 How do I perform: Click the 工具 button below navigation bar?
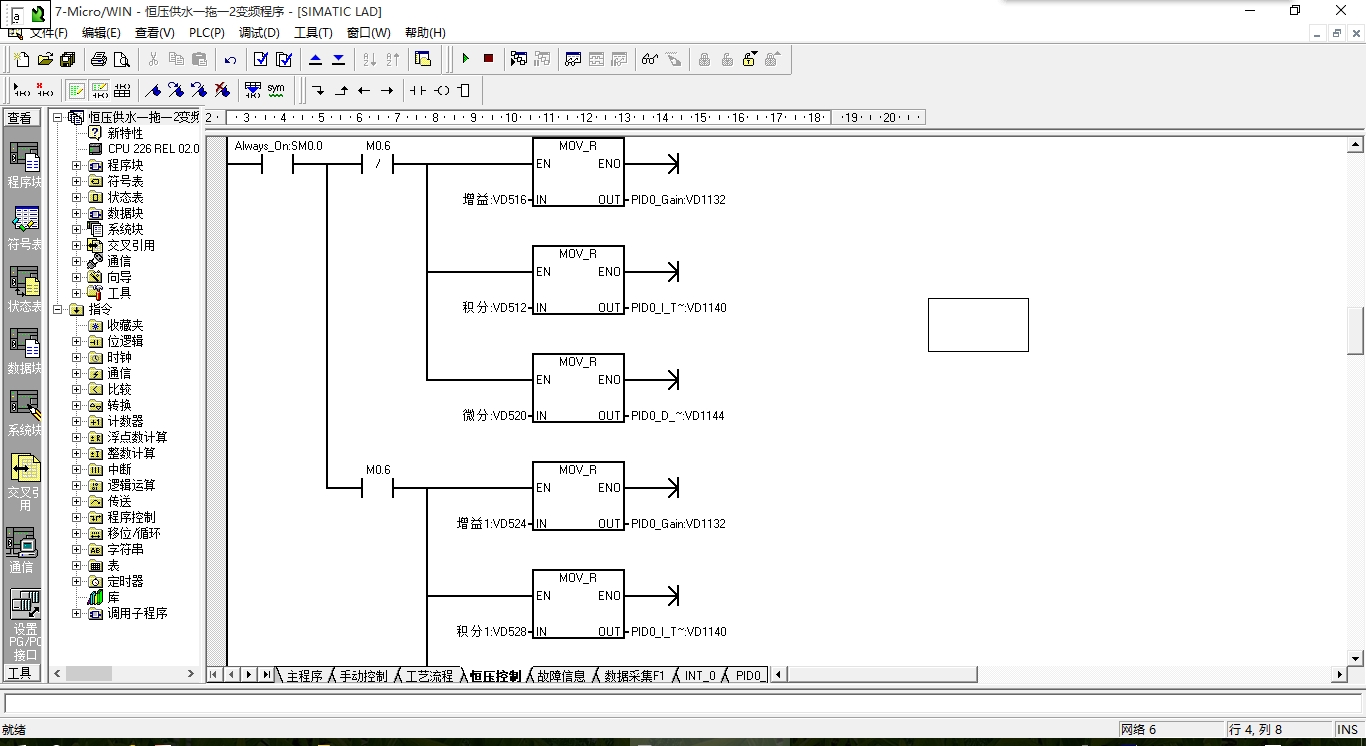[20, 673]
